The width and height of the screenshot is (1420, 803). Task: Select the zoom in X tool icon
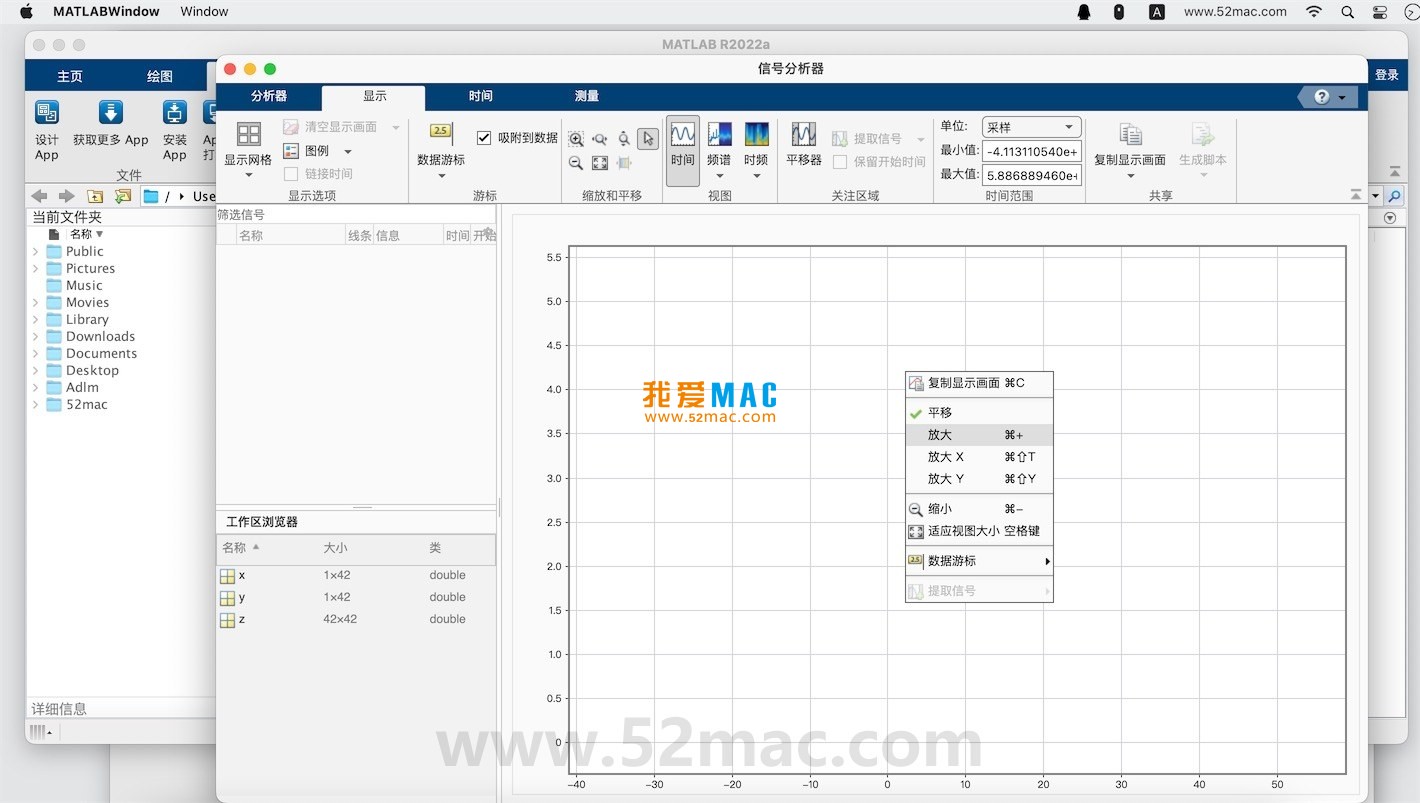[600, 139]
